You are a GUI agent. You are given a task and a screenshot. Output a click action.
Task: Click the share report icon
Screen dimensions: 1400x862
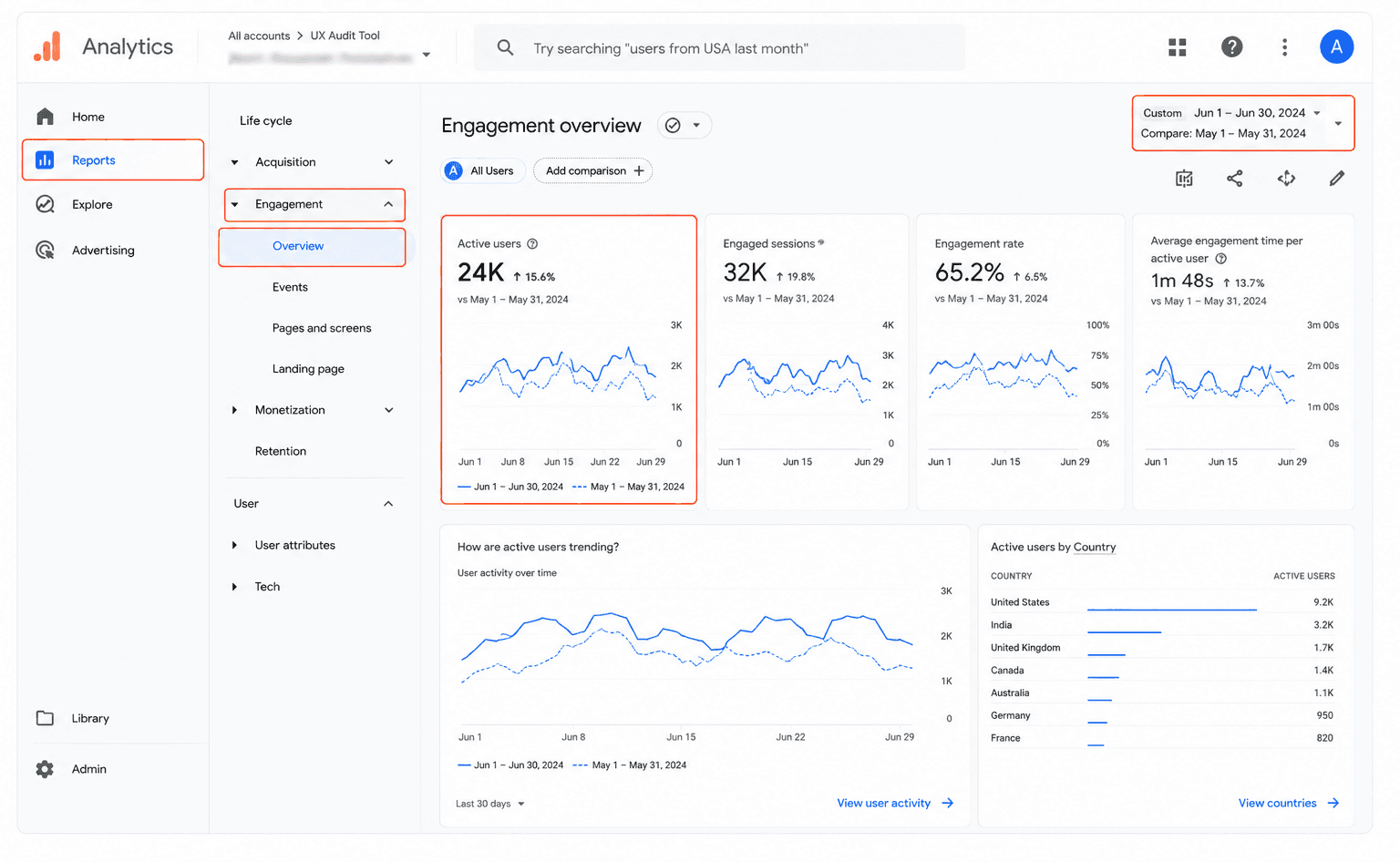[x=1235, y=179]
